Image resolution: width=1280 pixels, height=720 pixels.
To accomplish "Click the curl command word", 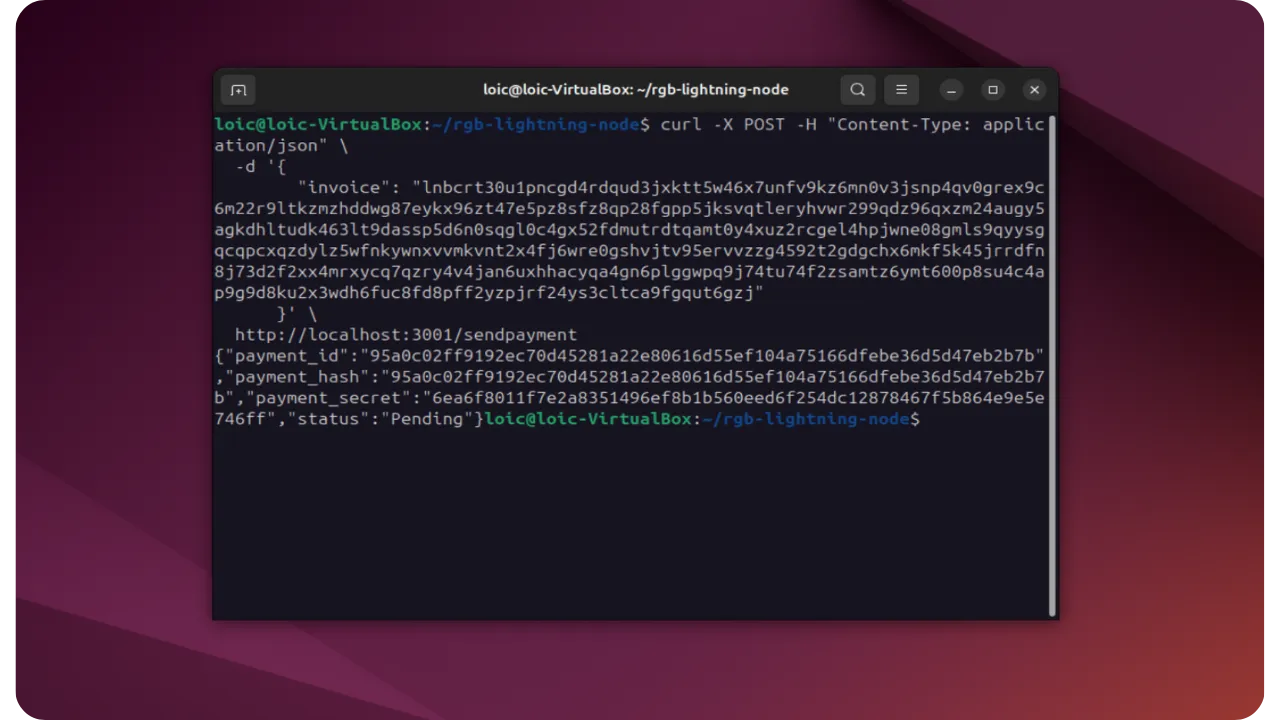I will coord(680,125).
